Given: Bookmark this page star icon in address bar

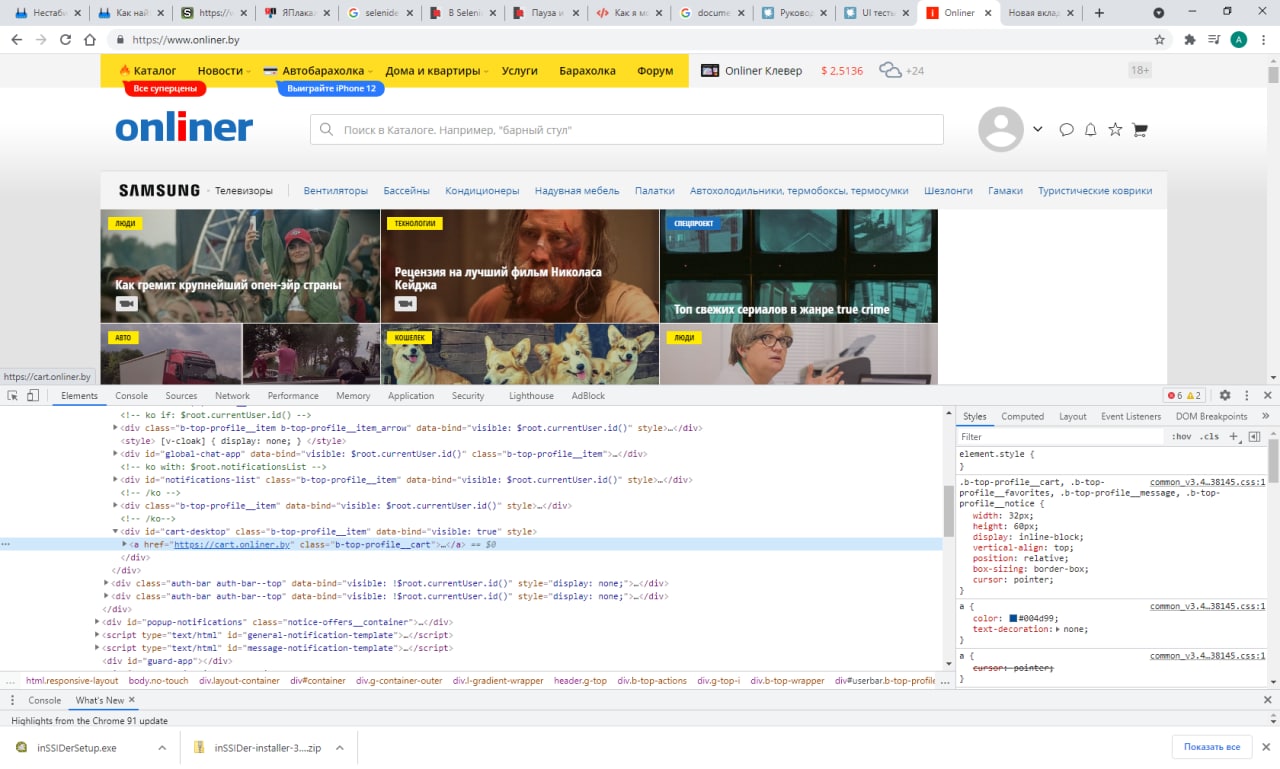Looking at the screenshot, I should (1160, 40).
